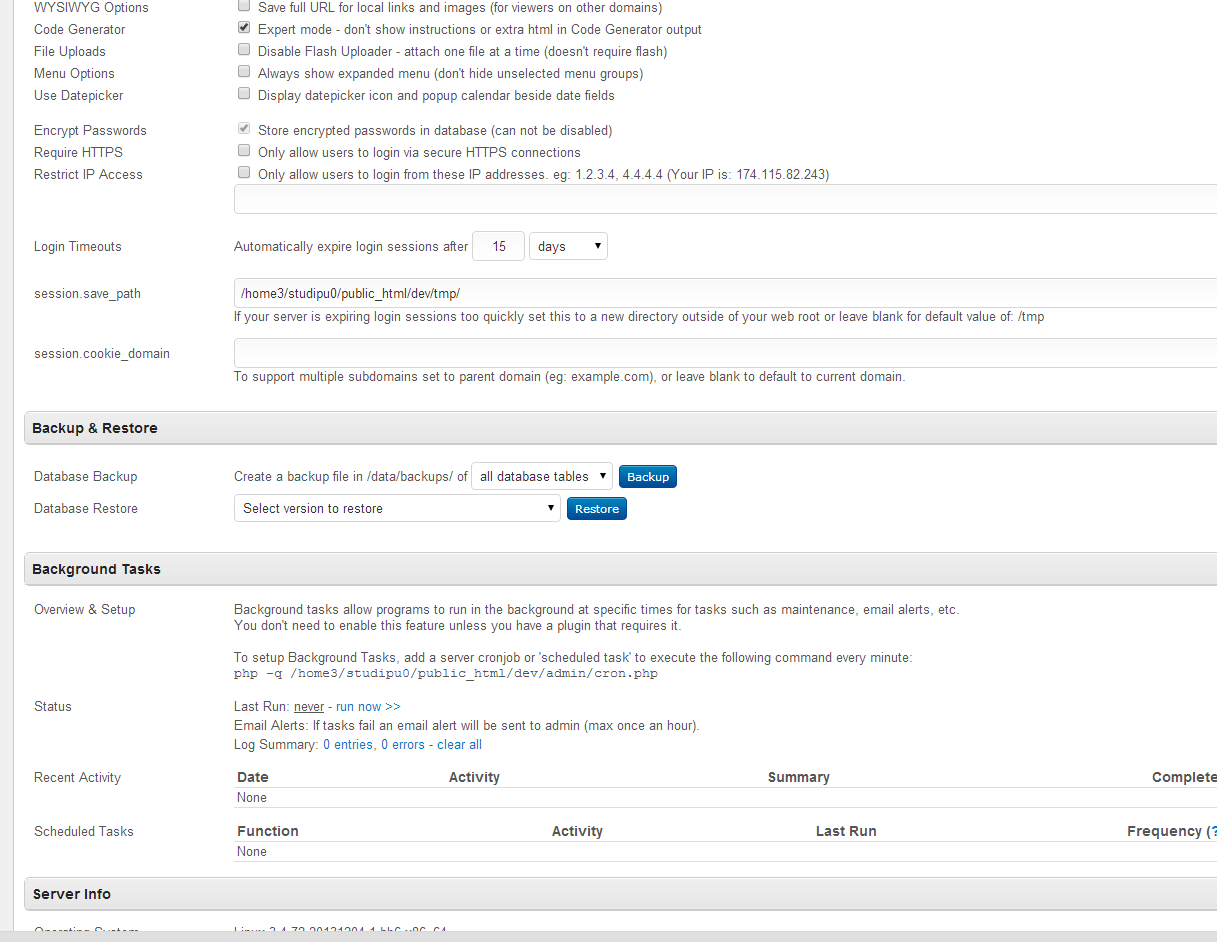Enable Always show expanded menu checkbox

244,72
